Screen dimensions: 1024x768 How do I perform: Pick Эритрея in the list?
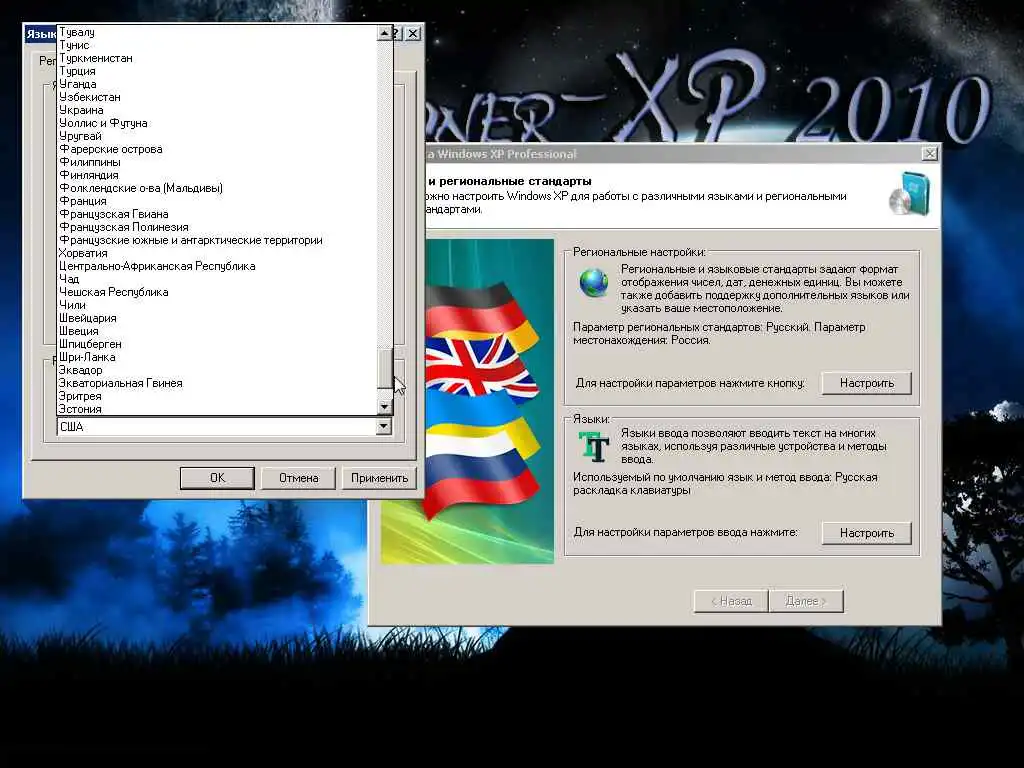click(217, 396)
